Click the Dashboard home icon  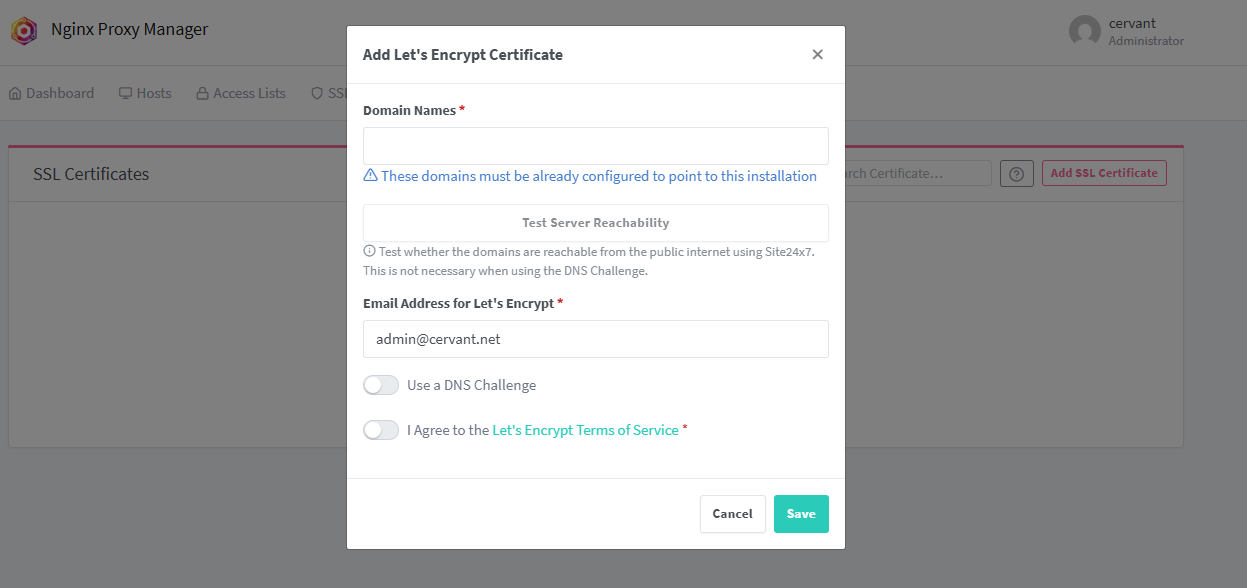pyautogui.click(x=15, y=94)
